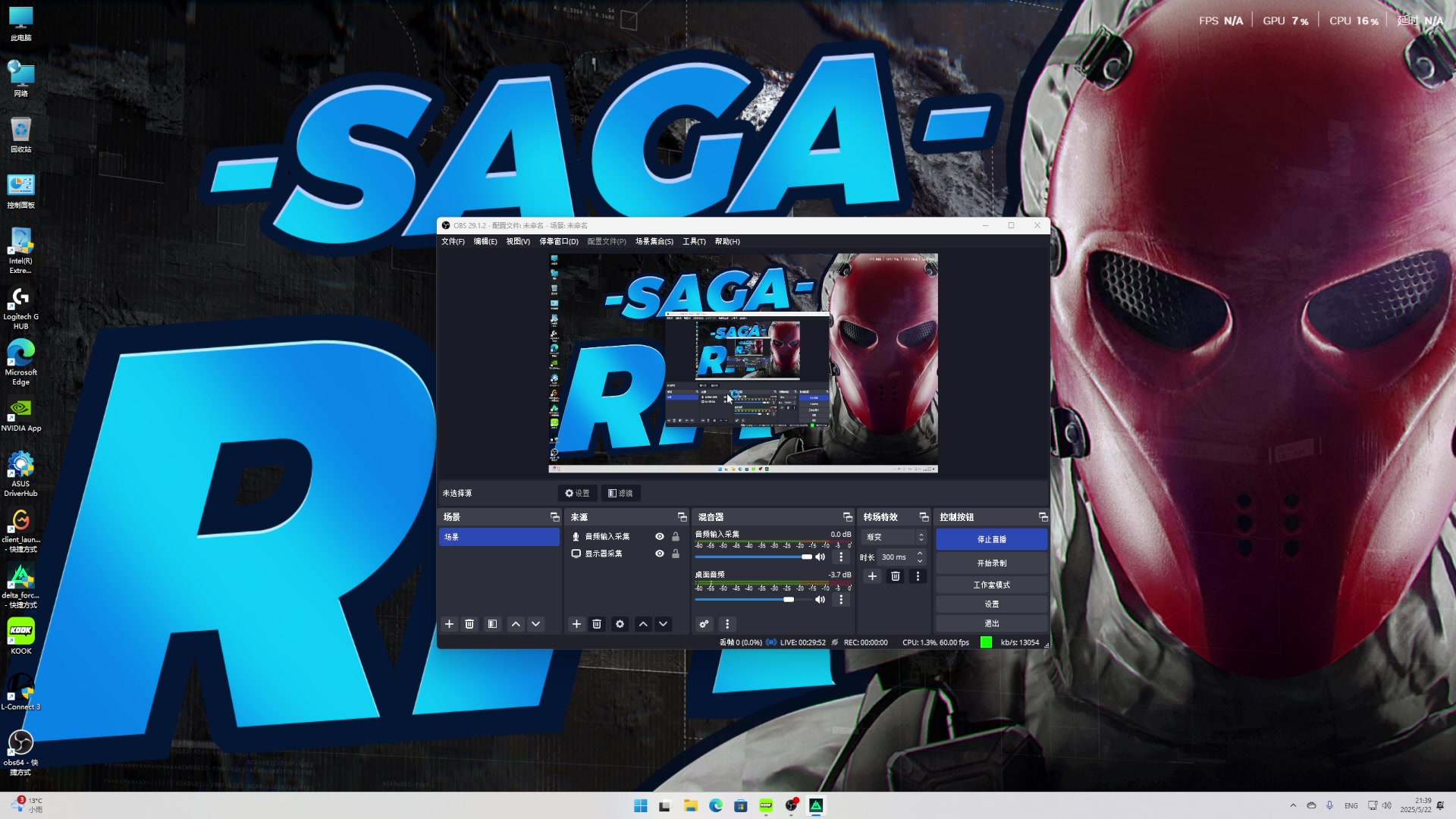Open NVIDIA App desktop shortcut
This screenshot has width=1456, height=819.
pos(20,416)
